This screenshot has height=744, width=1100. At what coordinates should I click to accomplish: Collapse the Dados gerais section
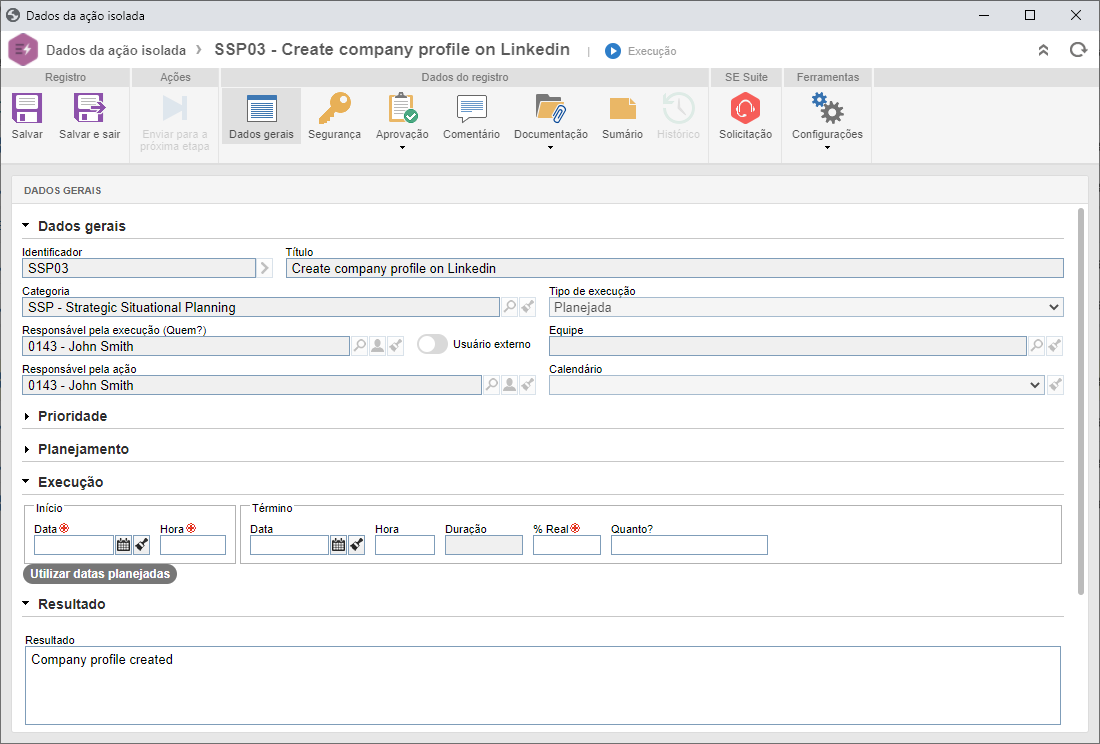tap(26, 226)
